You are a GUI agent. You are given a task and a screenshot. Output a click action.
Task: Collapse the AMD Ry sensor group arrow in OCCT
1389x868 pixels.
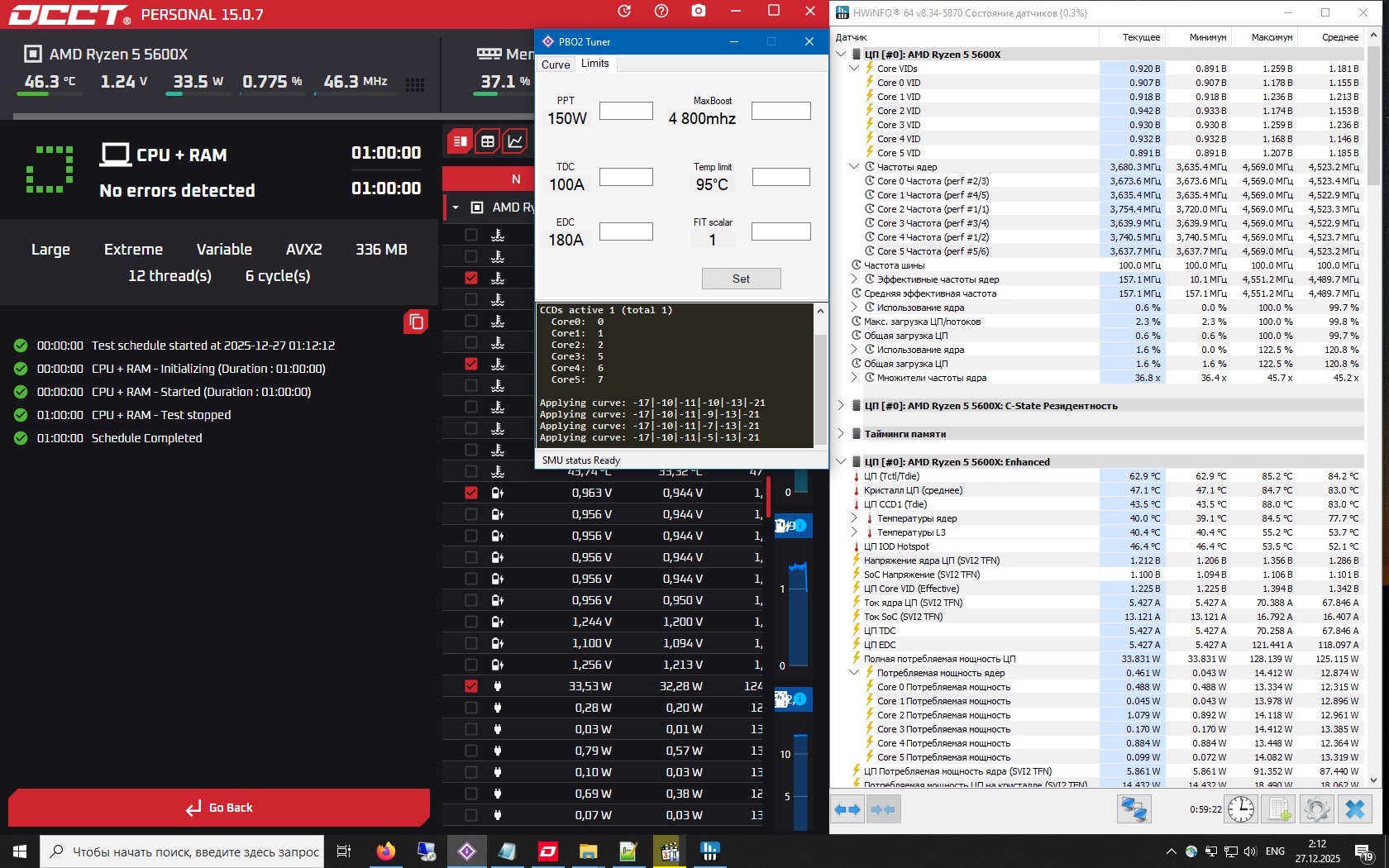456,207
